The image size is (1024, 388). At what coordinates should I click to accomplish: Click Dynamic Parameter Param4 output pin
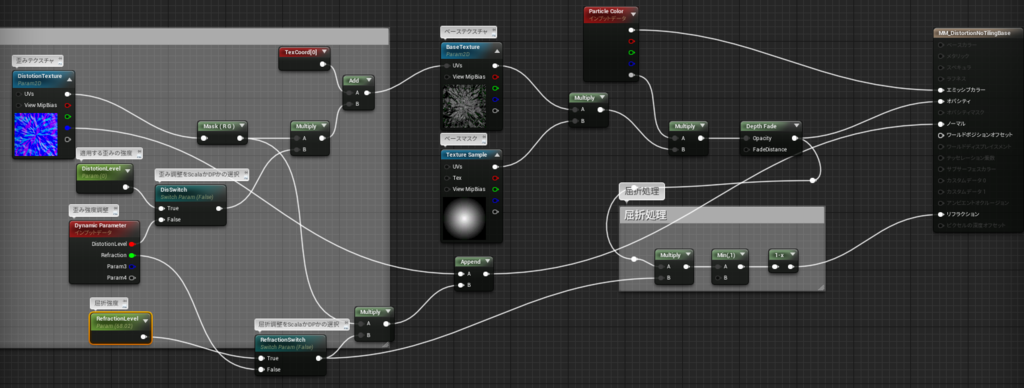133,278
